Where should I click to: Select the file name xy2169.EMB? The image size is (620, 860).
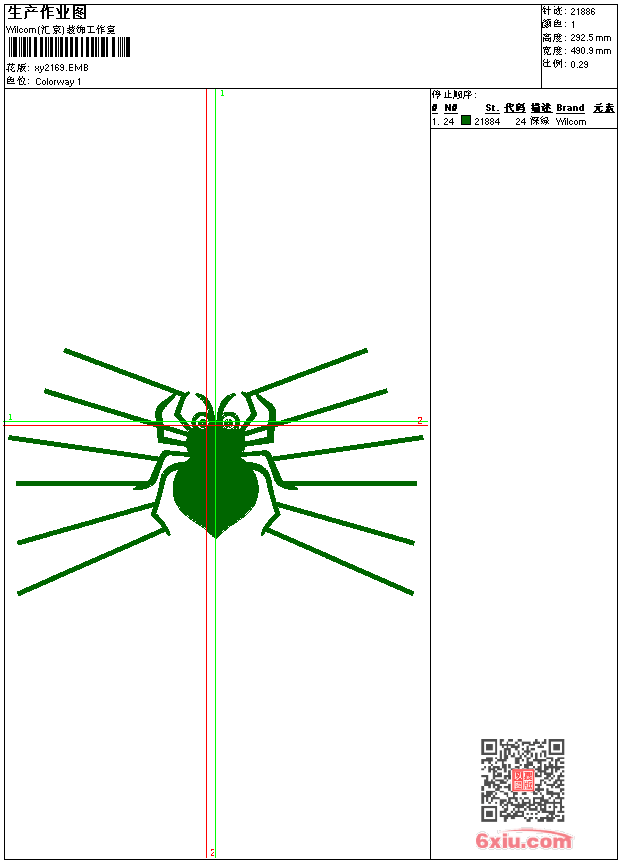[x=61, y=68]
